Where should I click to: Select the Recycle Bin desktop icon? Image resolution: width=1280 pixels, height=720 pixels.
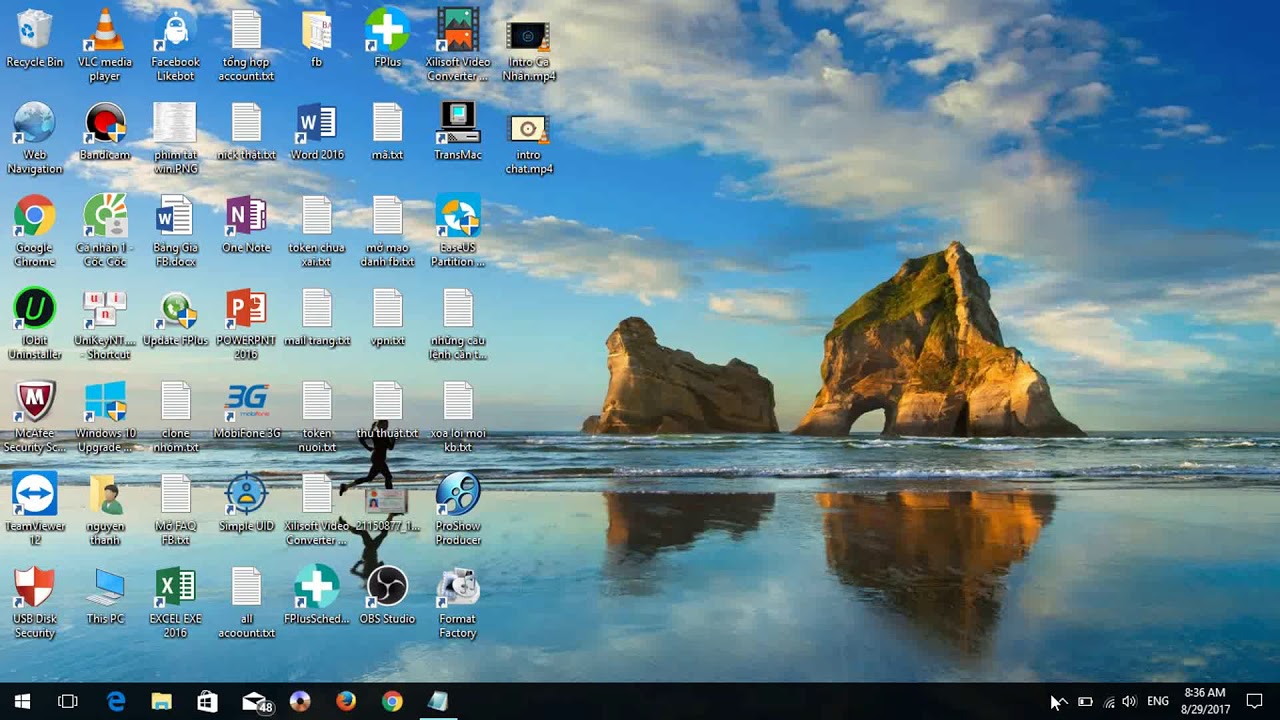point(34,38)
